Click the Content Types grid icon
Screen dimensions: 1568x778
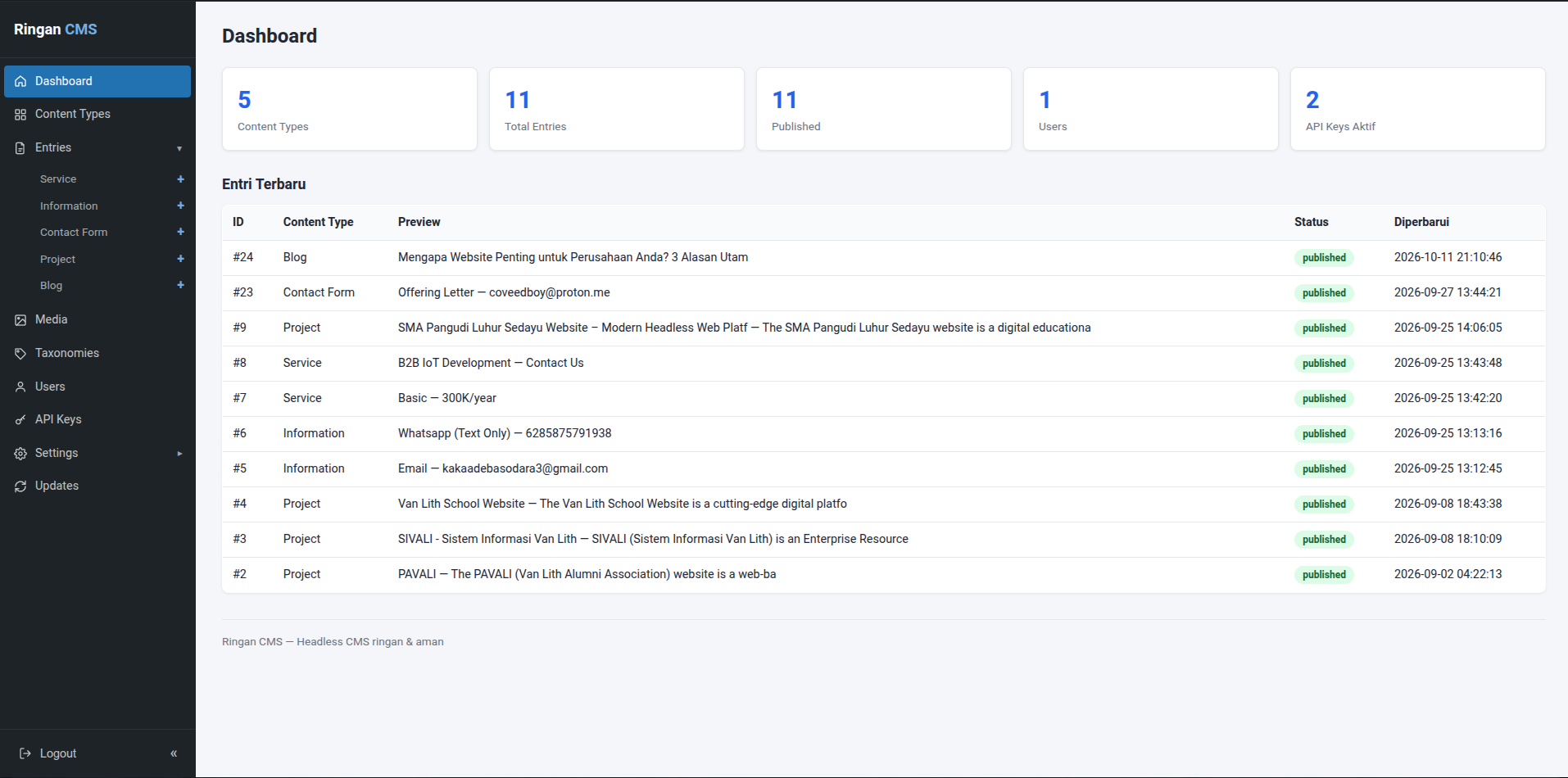click(x=20, y=115)
